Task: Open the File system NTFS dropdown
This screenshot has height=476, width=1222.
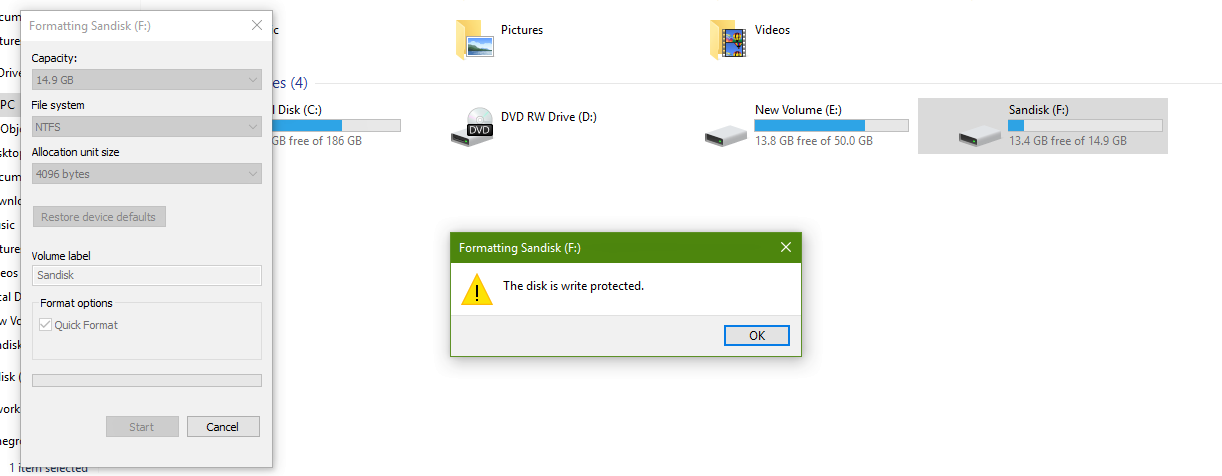Action: pos(146,127)
